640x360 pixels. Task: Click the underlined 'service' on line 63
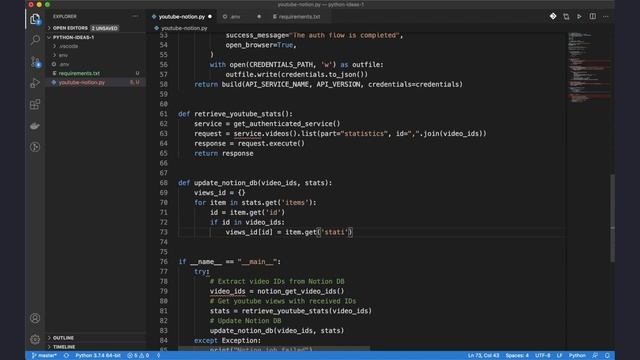pyautogui.click(x=247, y=133)
